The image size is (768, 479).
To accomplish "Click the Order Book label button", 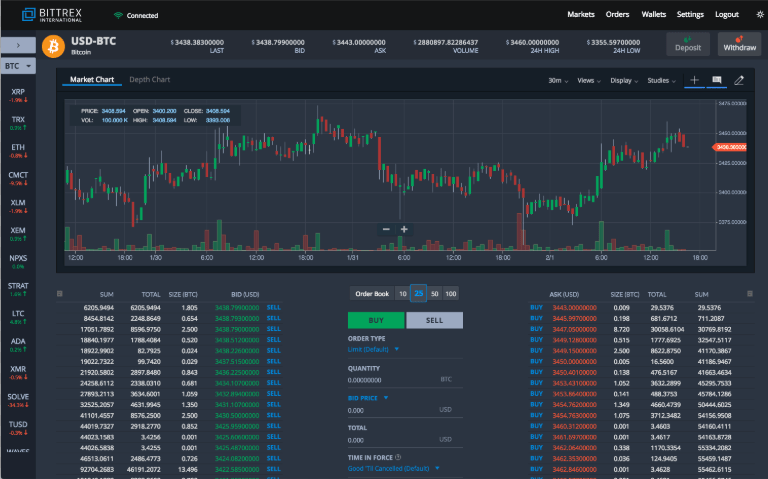I will (372, 294).
